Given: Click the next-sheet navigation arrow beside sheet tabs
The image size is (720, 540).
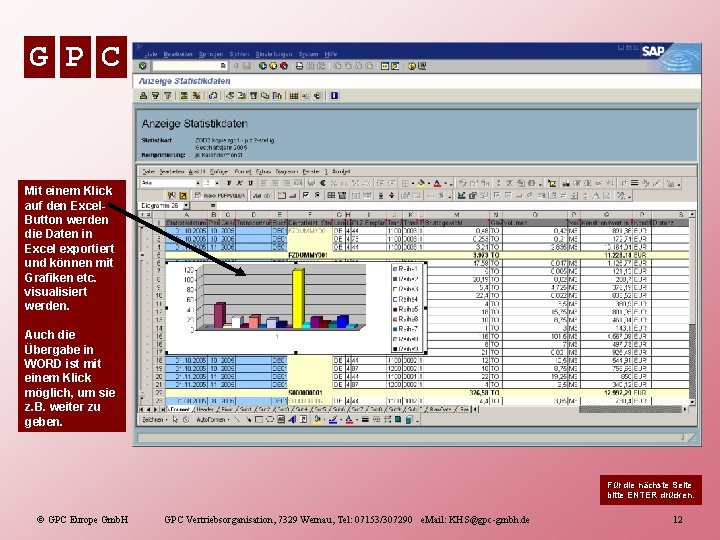Looking at the screenshot, I should coord(156,409).
